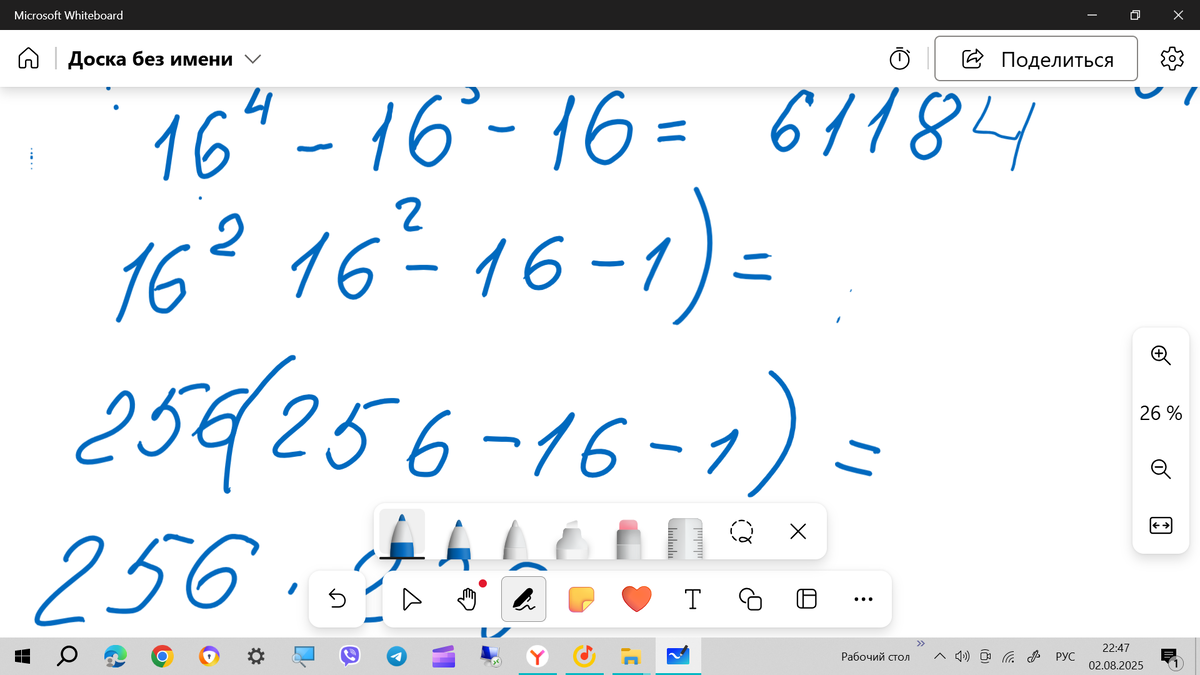This screenshot has width=1200, height=675.
Task: Open the Windows Start menu
Action: 22,656
